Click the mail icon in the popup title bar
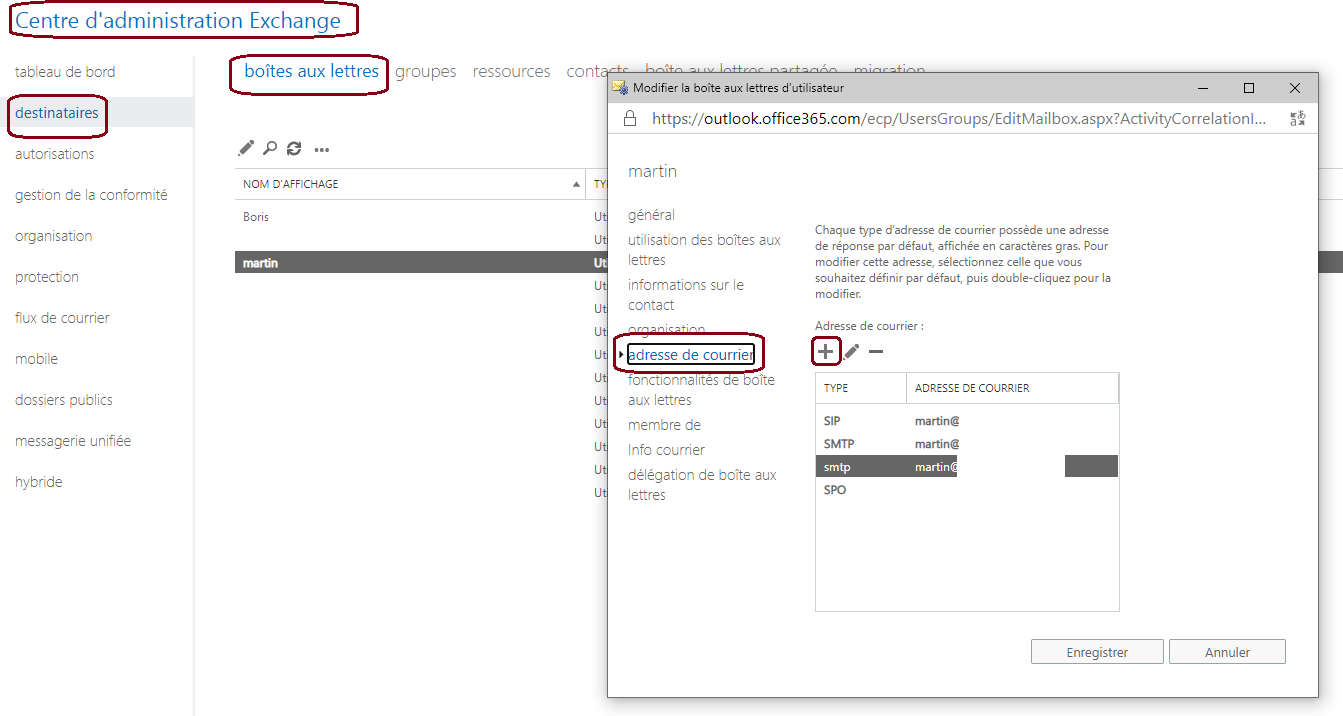The image size is (1343, 716). (620, 88)
